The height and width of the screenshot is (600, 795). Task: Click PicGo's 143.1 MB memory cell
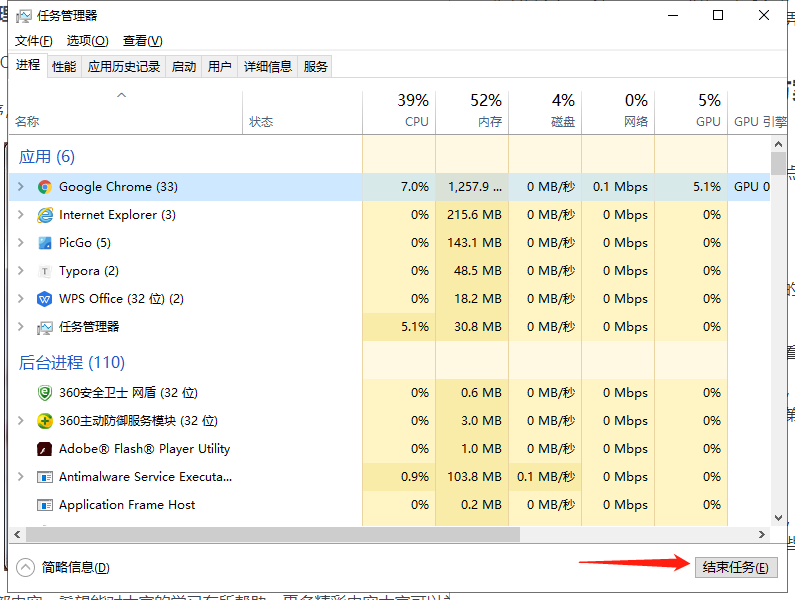(x=472, y=242)
